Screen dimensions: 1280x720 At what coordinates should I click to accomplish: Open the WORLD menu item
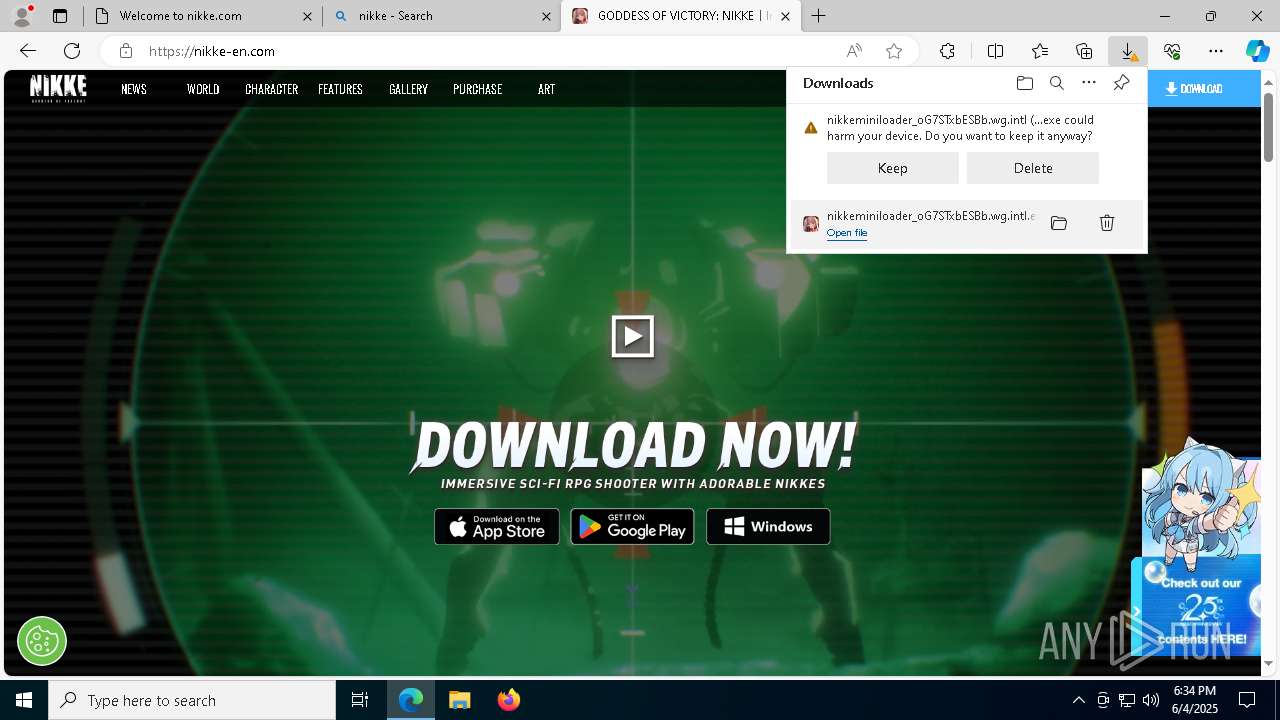pyautogui.click(x=203, y=89)
